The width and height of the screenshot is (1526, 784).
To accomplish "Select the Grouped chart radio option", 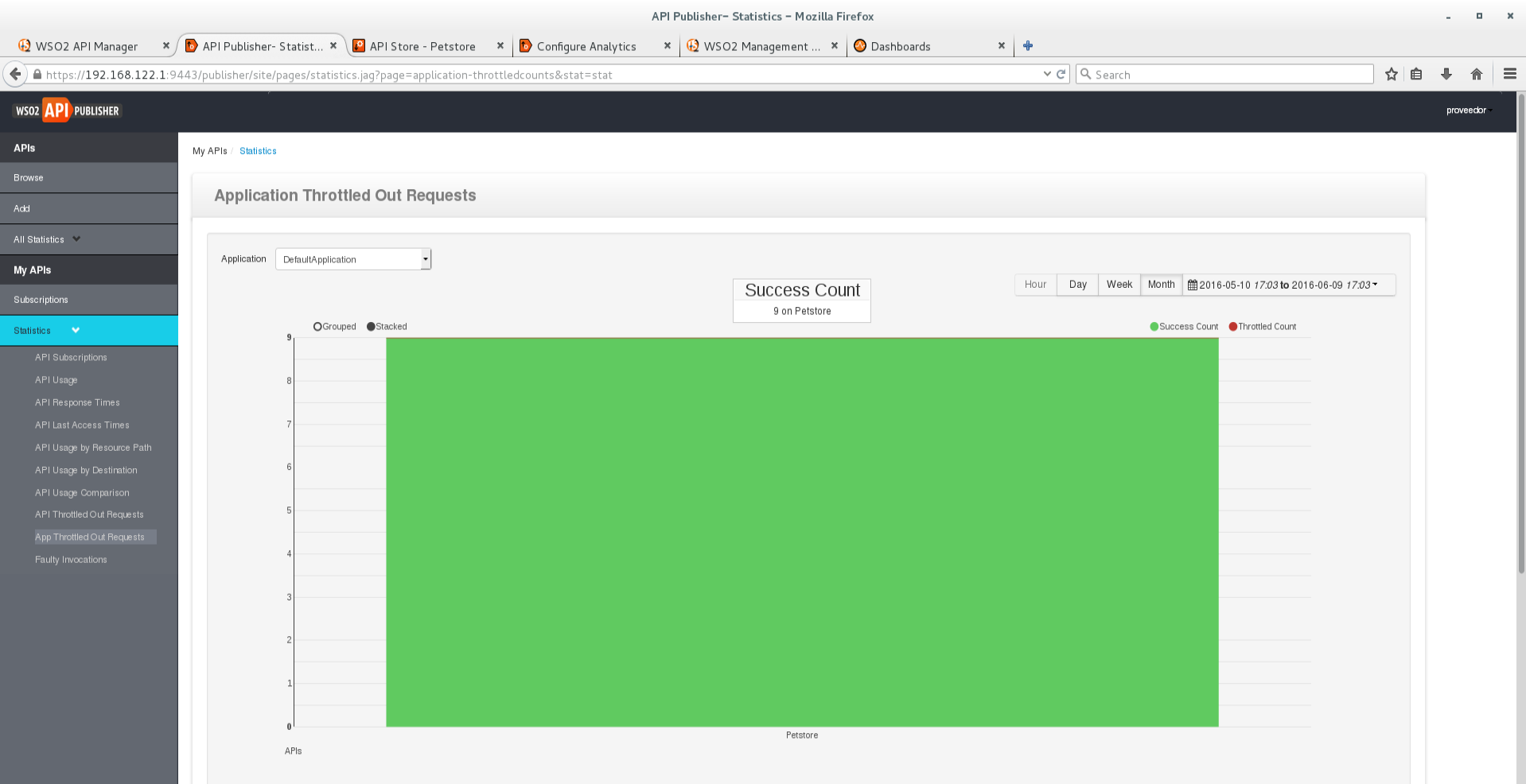I will tap(317, 327).
